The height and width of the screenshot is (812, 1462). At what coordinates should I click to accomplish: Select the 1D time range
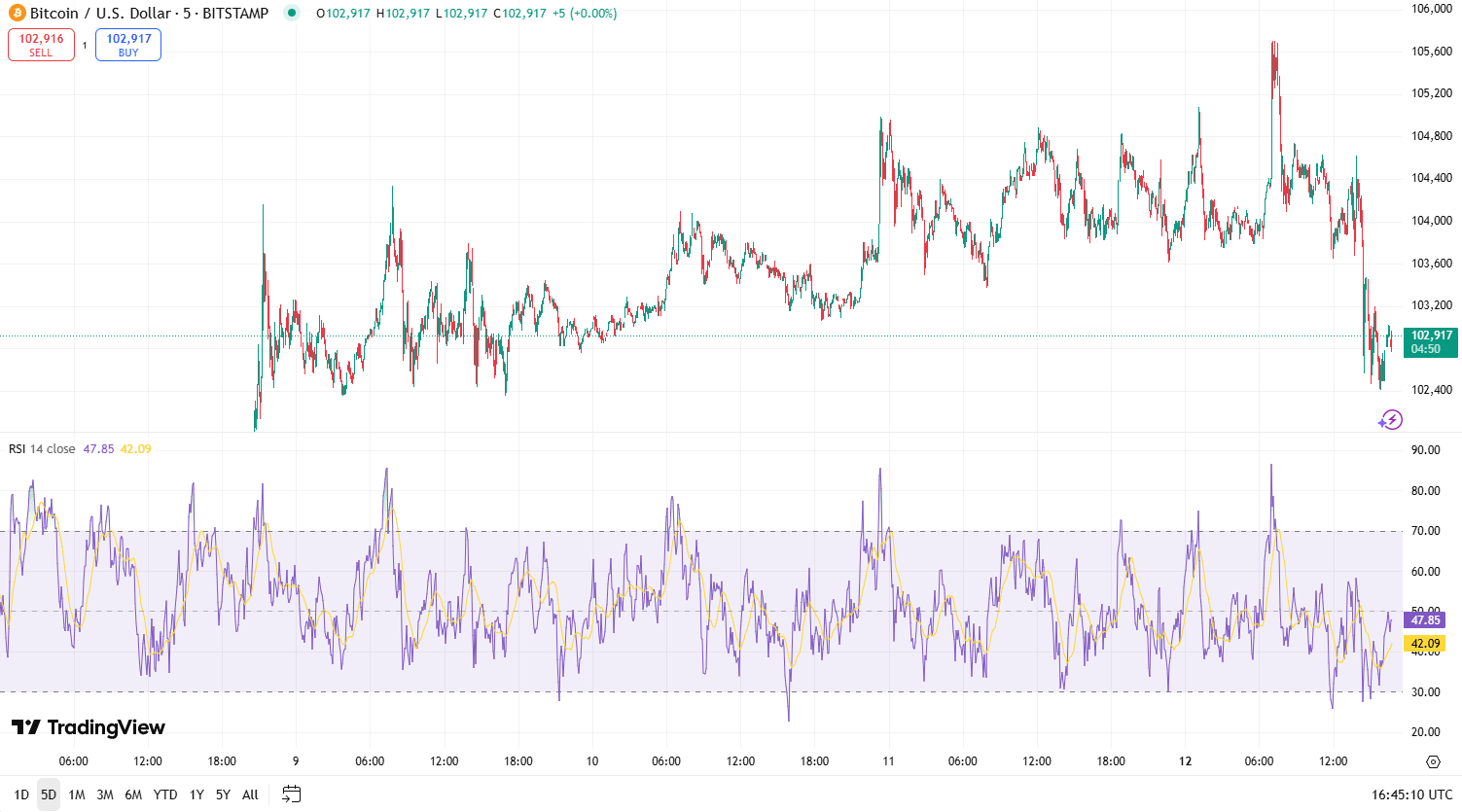click(21, 794)
